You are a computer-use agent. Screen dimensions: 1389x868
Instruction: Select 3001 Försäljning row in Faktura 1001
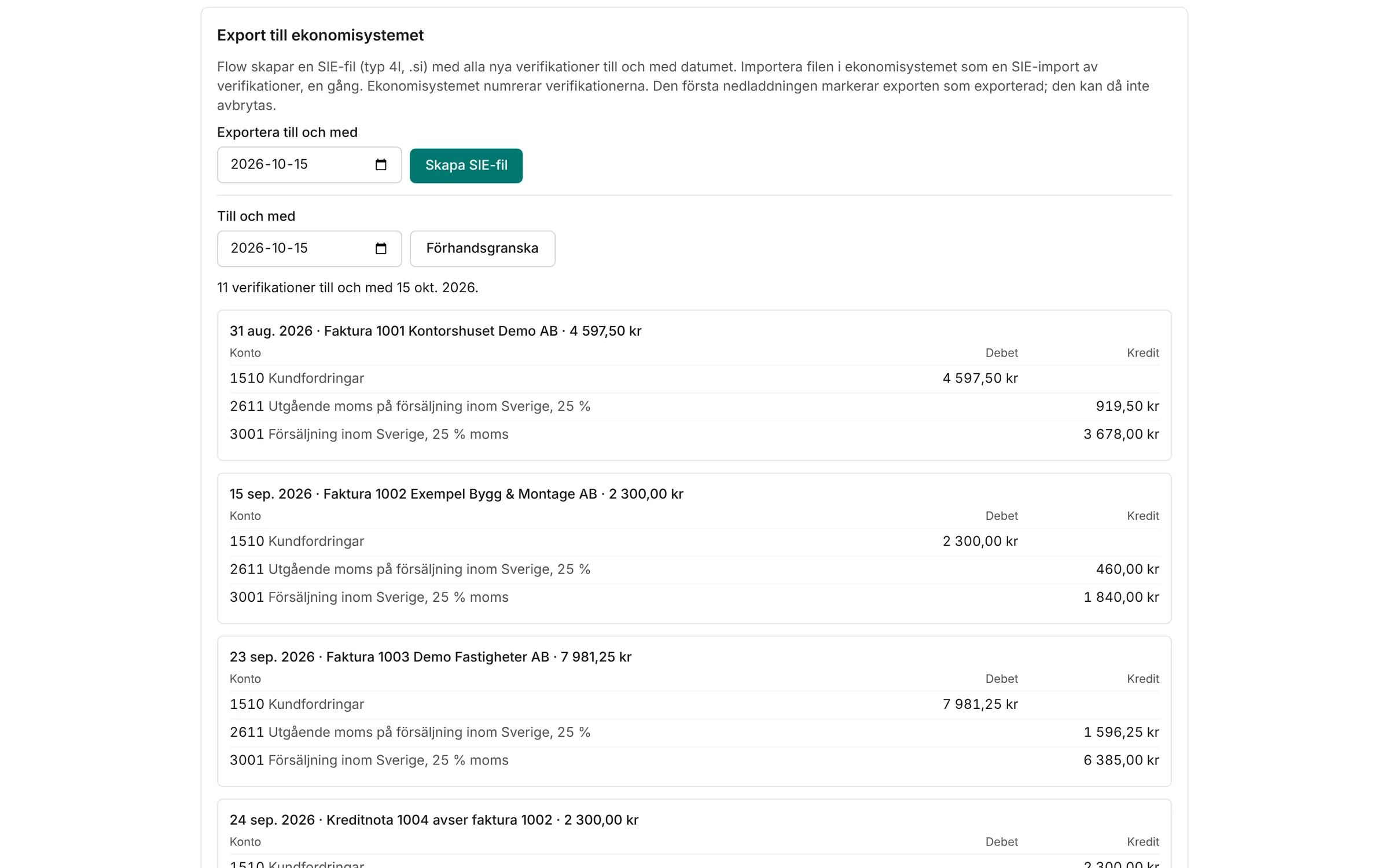694,435
